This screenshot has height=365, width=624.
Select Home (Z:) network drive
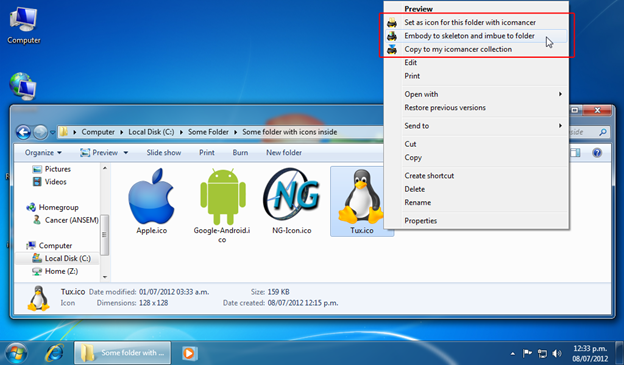tap(55, 271)
